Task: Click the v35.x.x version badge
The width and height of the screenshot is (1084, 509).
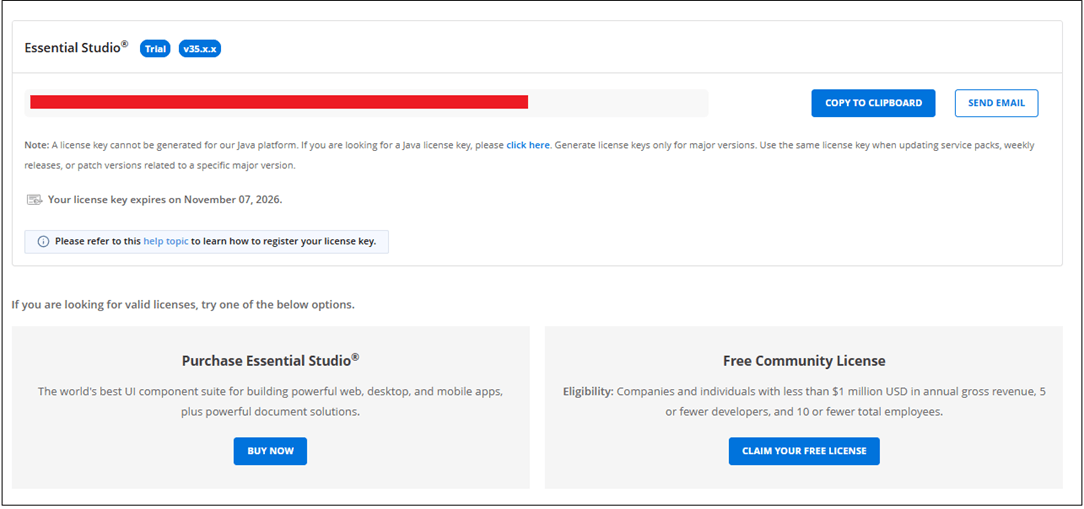Action: pyautogui.click(x=200, y=48)
